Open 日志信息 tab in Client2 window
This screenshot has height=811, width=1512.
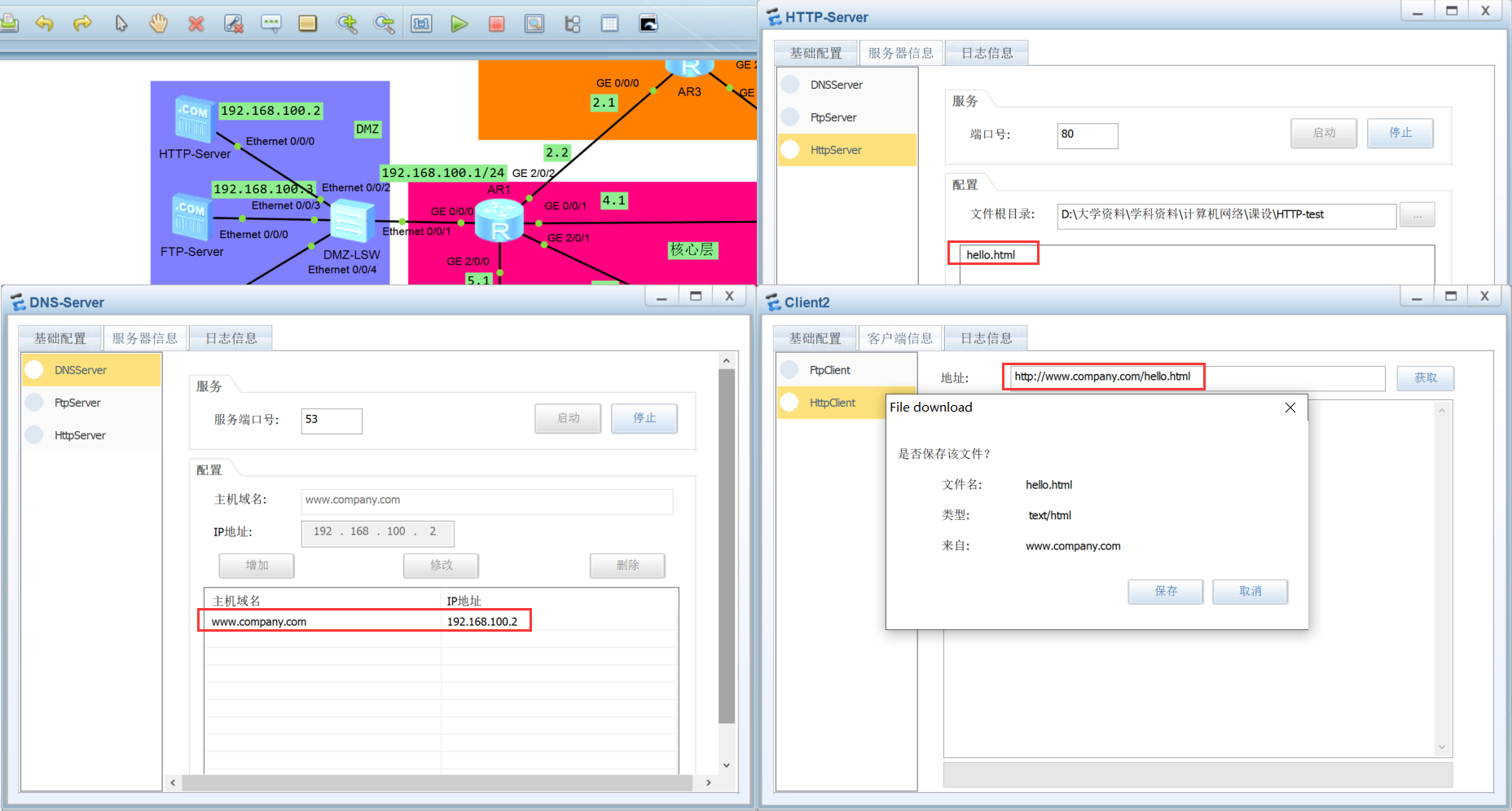[987, 338]
